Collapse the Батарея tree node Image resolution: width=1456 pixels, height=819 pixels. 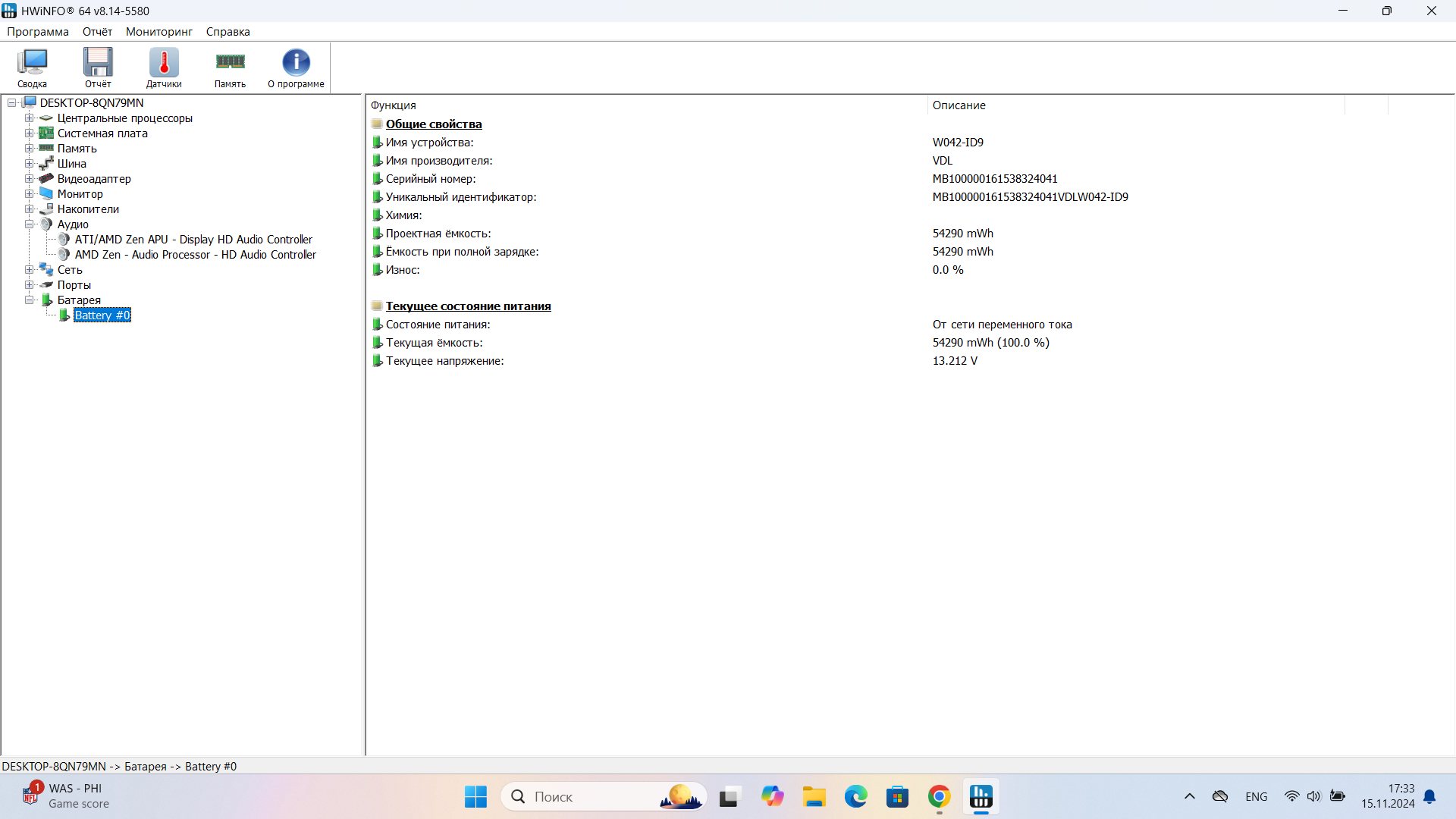click(29, 300)
